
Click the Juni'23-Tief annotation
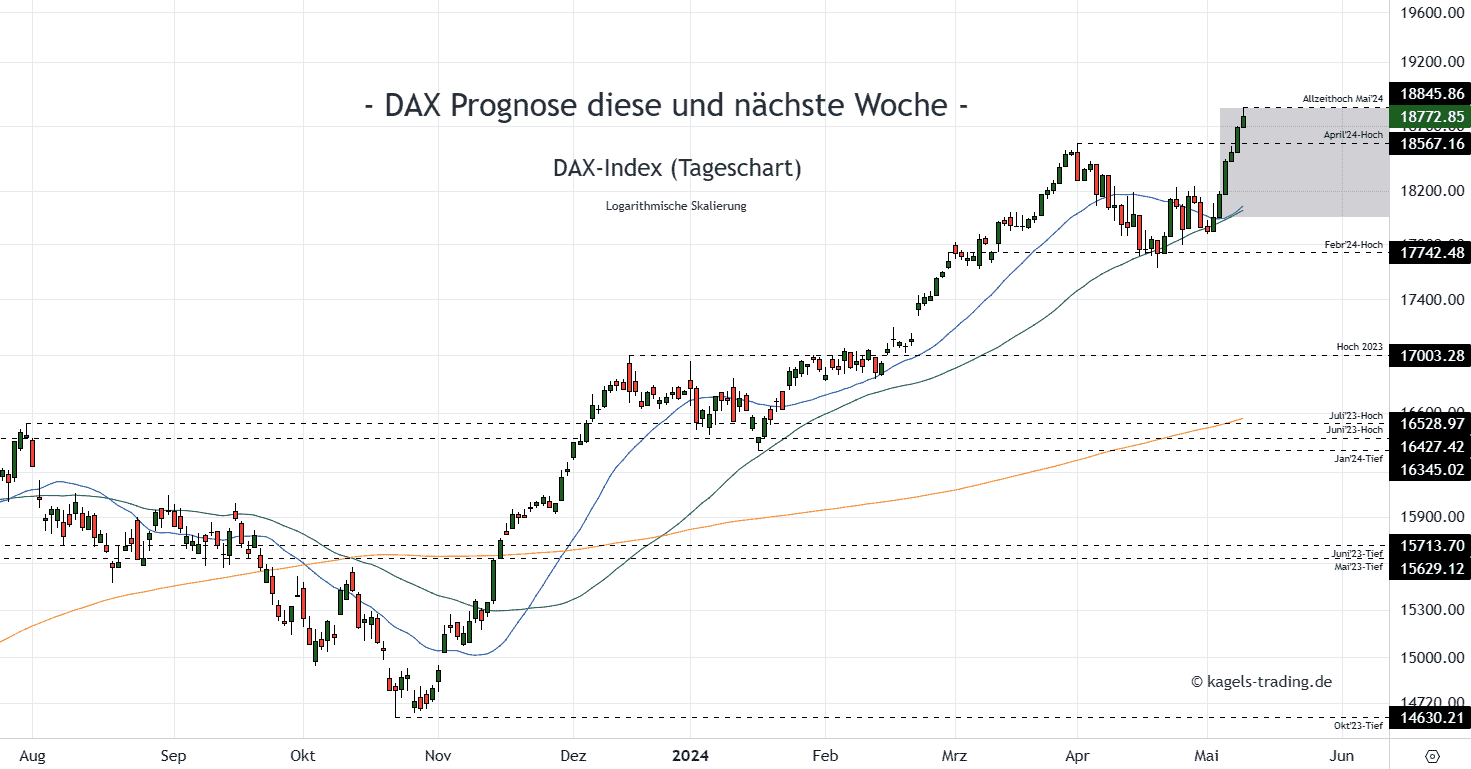pos(1357,554)
